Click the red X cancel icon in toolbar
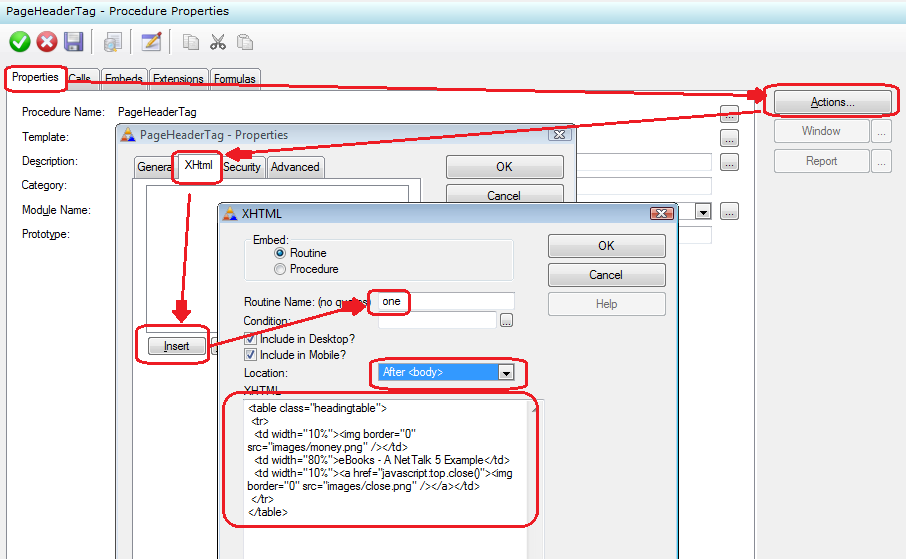The image size is (906, 559). coord(46,42)
